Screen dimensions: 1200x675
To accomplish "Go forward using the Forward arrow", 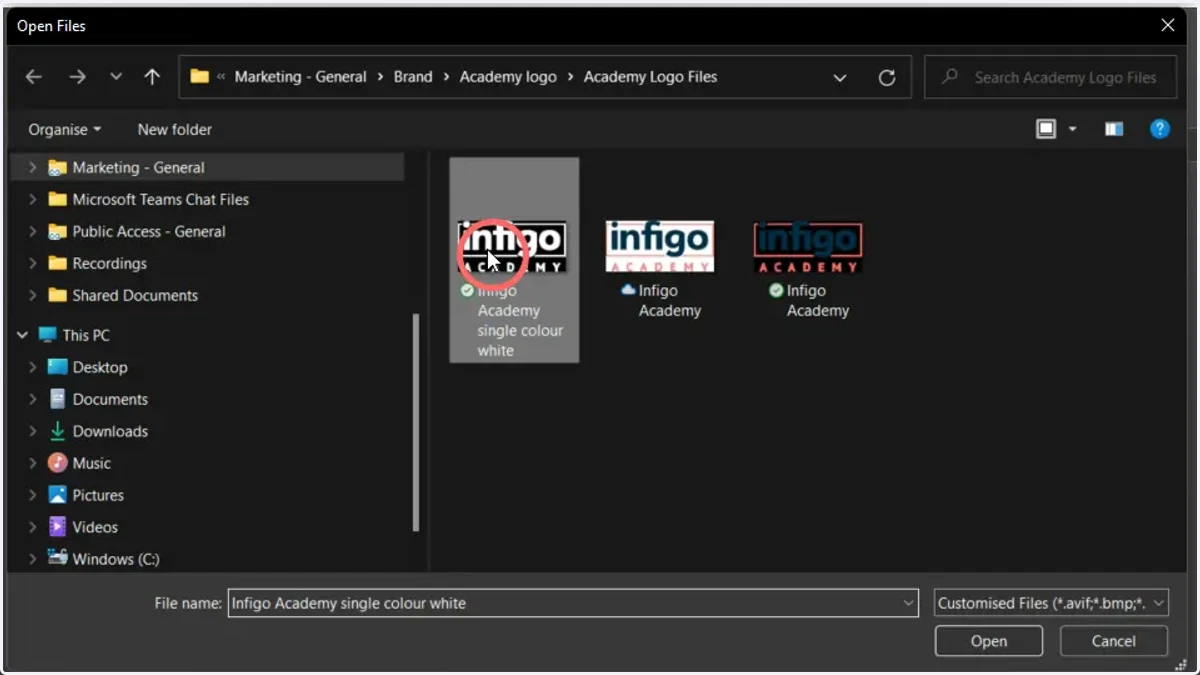I will (x=77, y=77).
